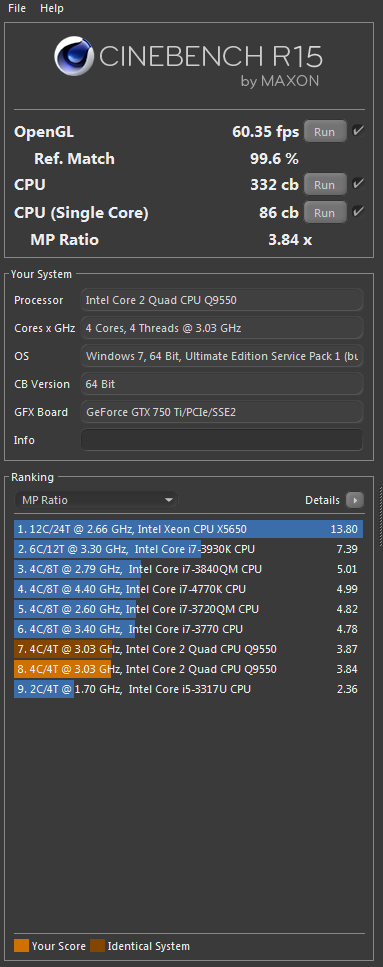Select ranking row 8 Core 2 Quad Q9550 3.84

pos(189,669)
